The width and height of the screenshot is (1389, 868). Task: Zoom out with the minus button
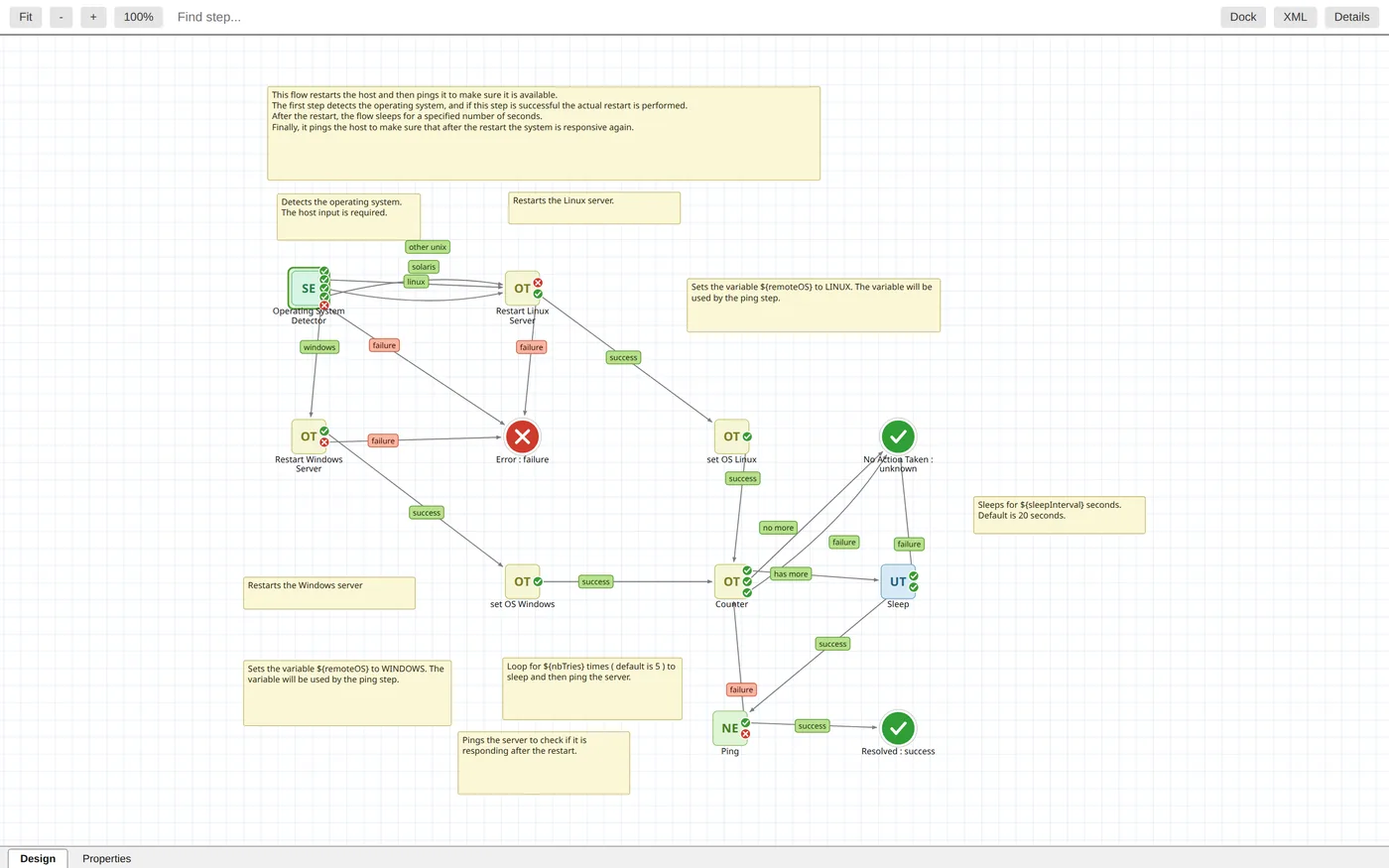pos(62,17)
